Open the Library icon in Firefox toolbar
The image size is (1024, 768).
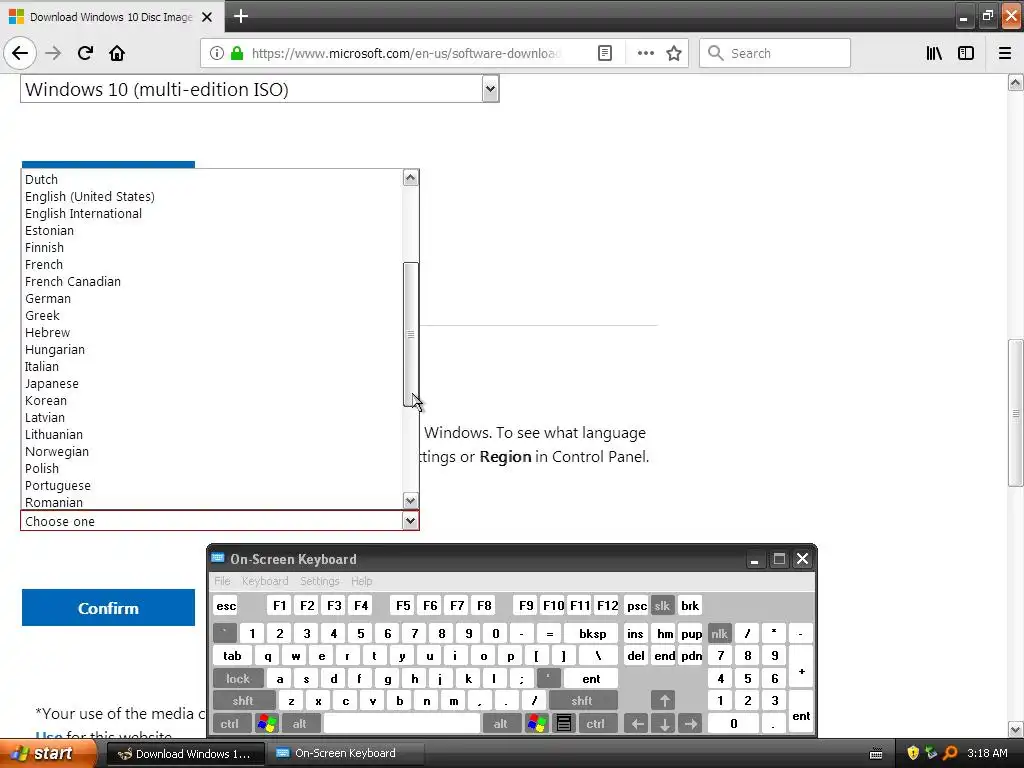(x=934, y=53)
